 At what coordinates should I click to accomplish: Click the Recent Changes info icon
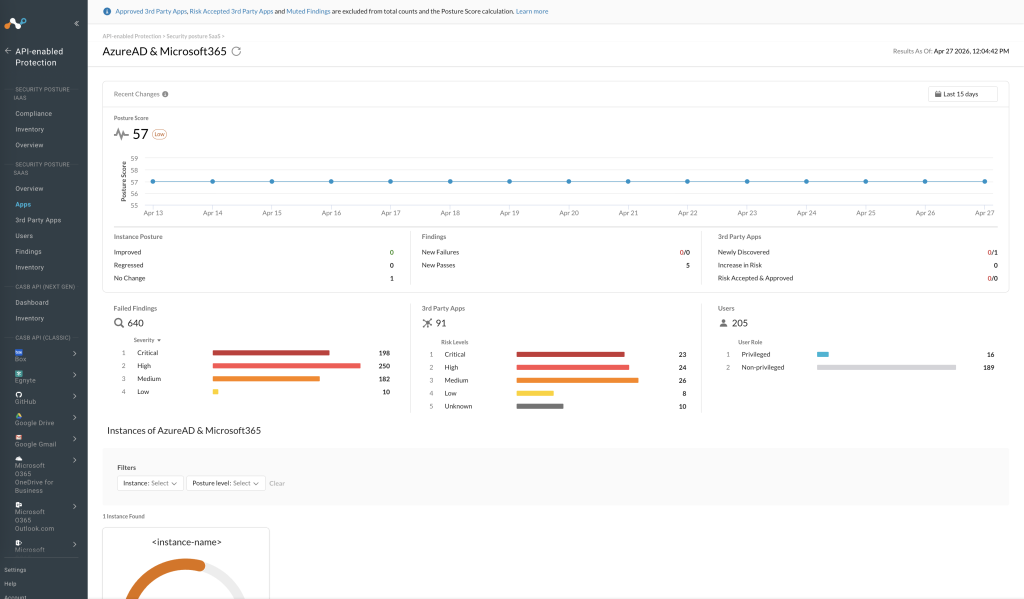[165, 94]
